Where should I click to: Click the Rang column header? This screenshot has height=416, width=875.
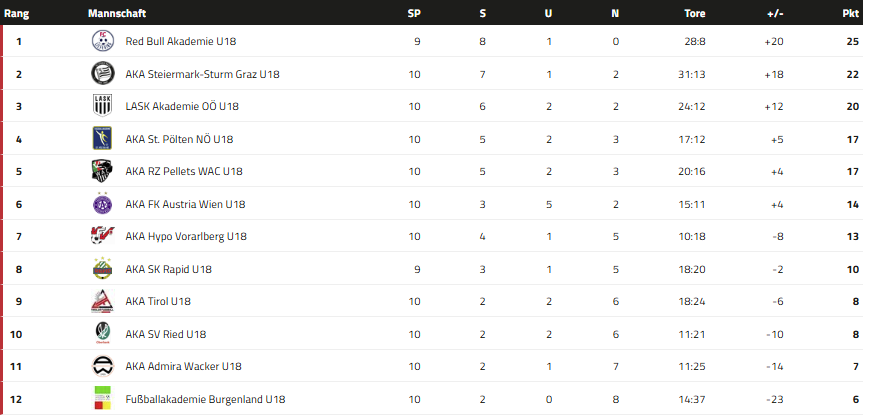(x=16, y=13)
